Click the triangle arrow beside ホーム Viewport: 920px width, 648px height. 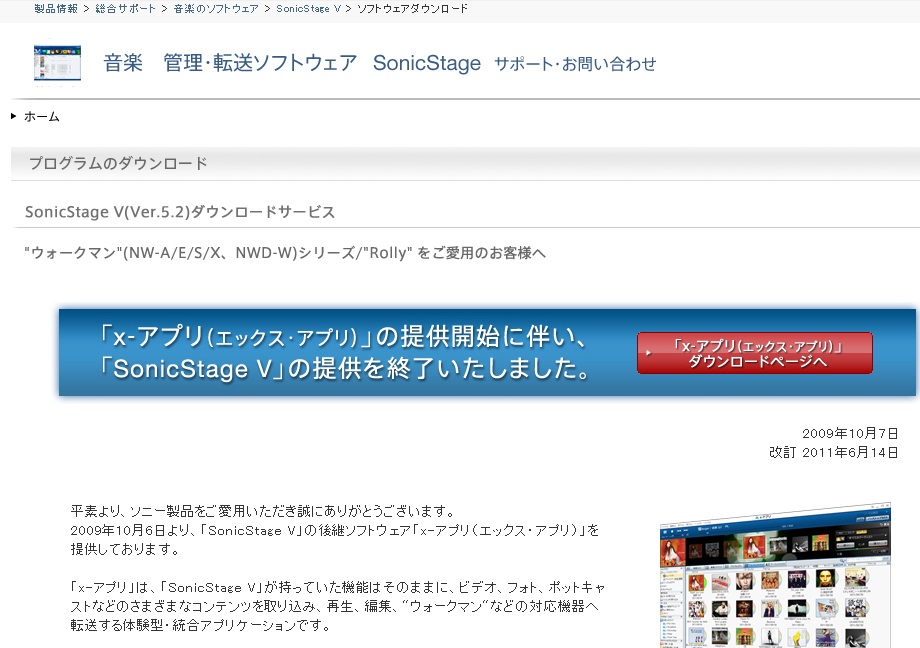(12, 115)
